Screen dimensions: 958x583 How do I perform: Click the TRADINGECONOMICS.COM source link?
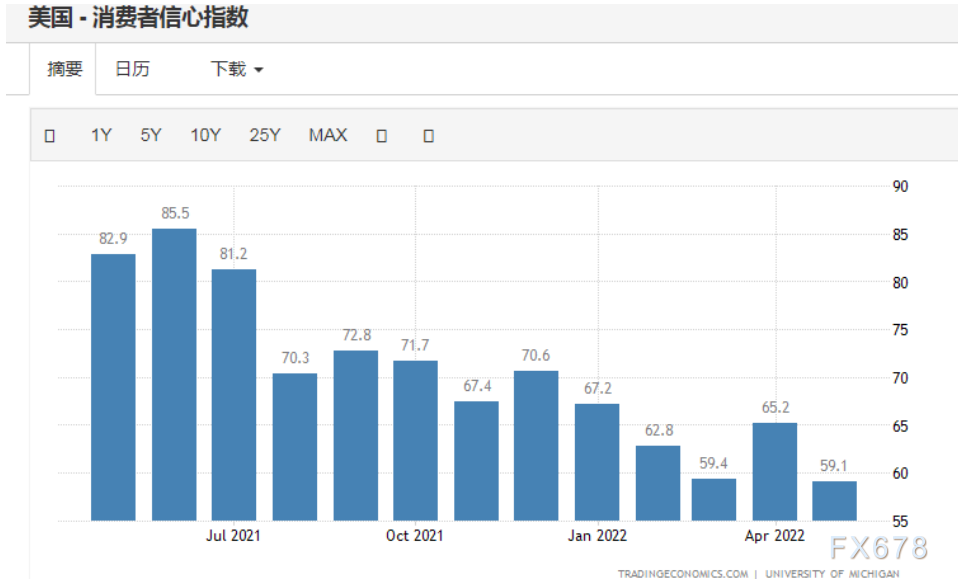point(682,574)
